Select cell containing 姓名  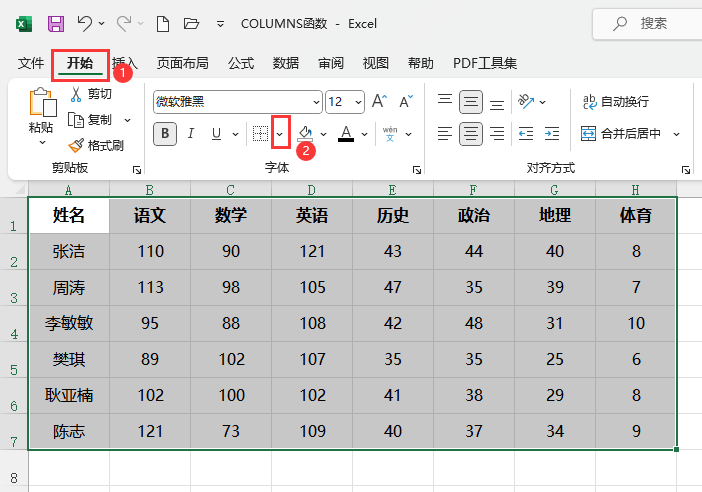[x=69, y=215]
